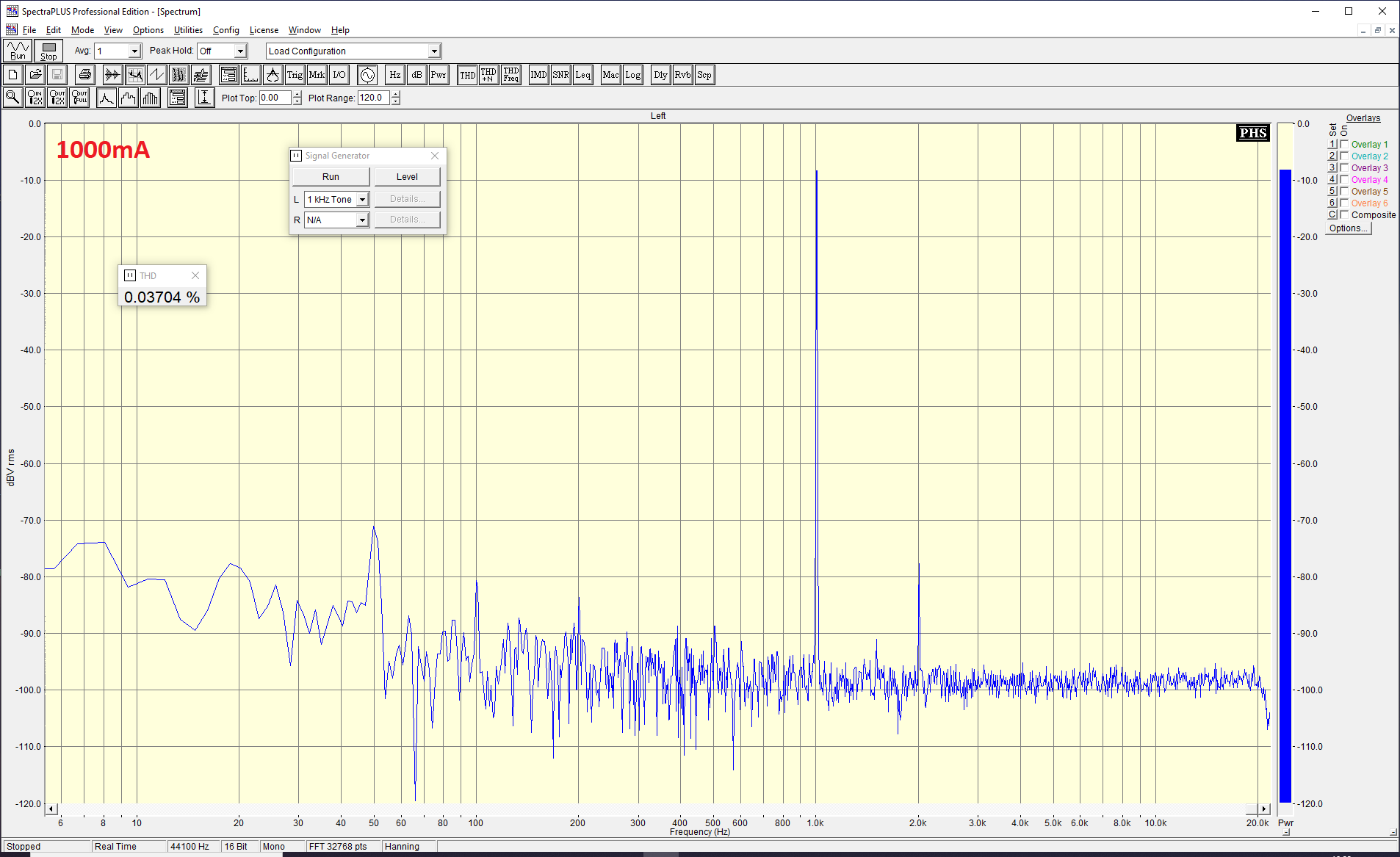The image size is (1400, 857).
Task: Enable the Overlay 1 checkbox
Action: pyautogui.click(x=1344, y=145)
